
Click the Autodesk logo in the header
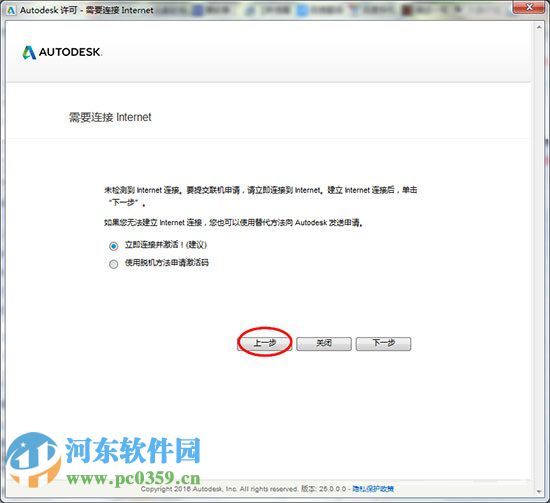[62, 52]
